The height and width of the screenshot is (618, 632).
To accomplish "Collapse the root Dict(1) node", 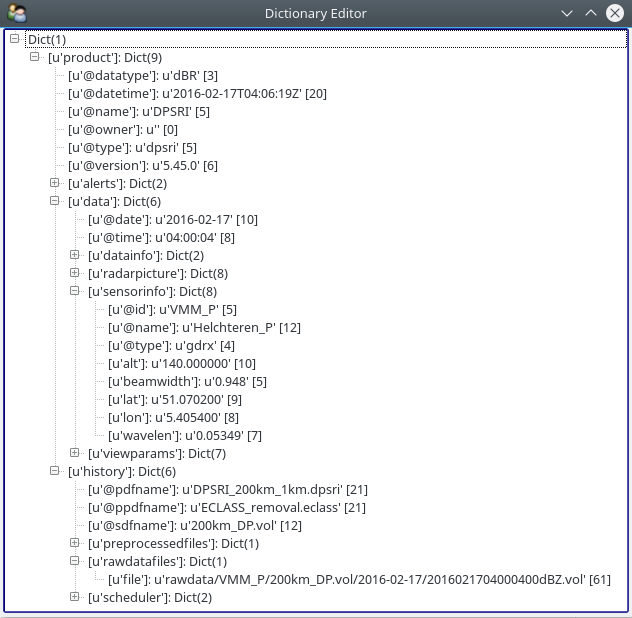I will (15, 39).
